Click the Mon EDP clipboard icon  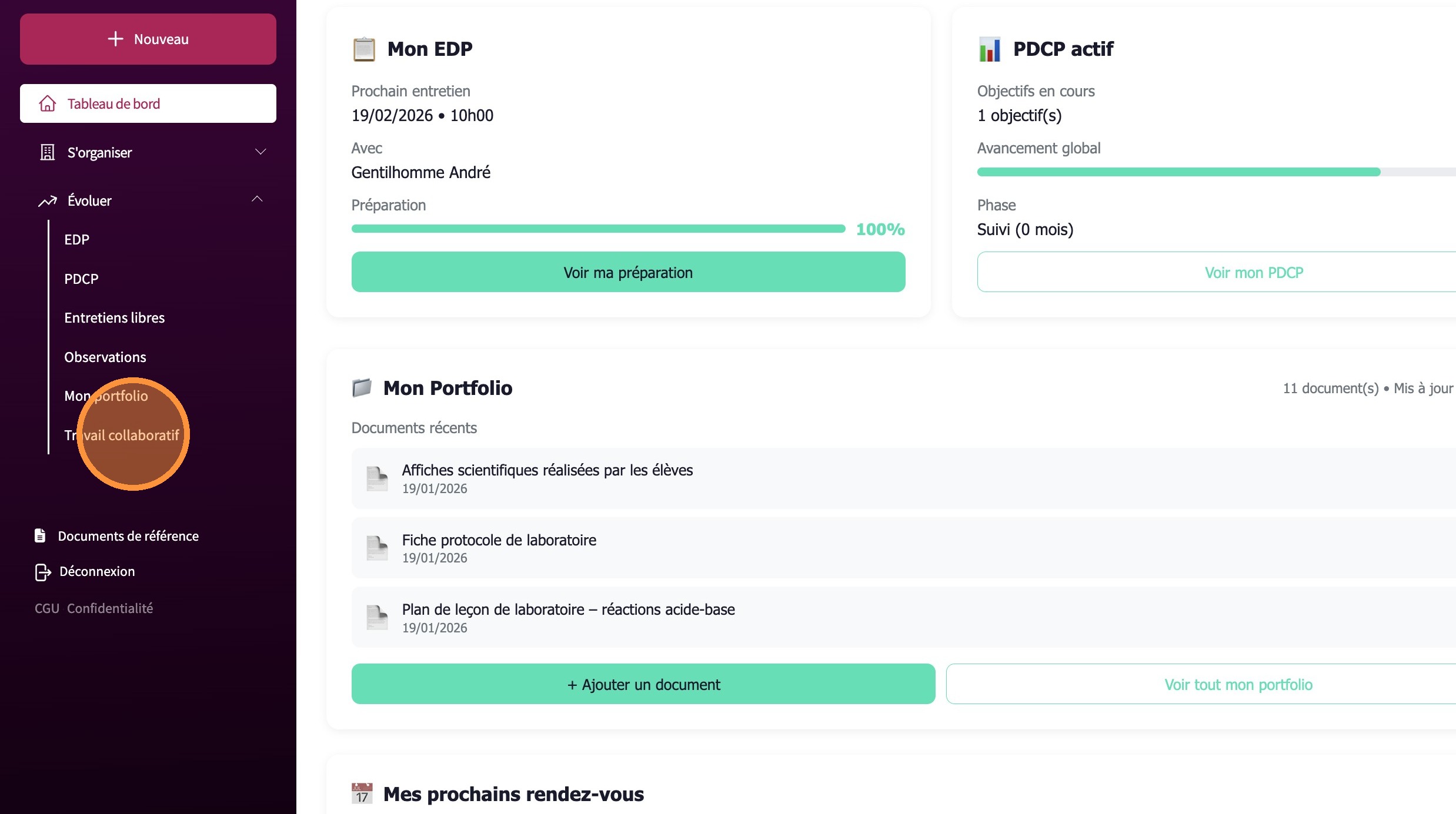[x=364, y=49]
